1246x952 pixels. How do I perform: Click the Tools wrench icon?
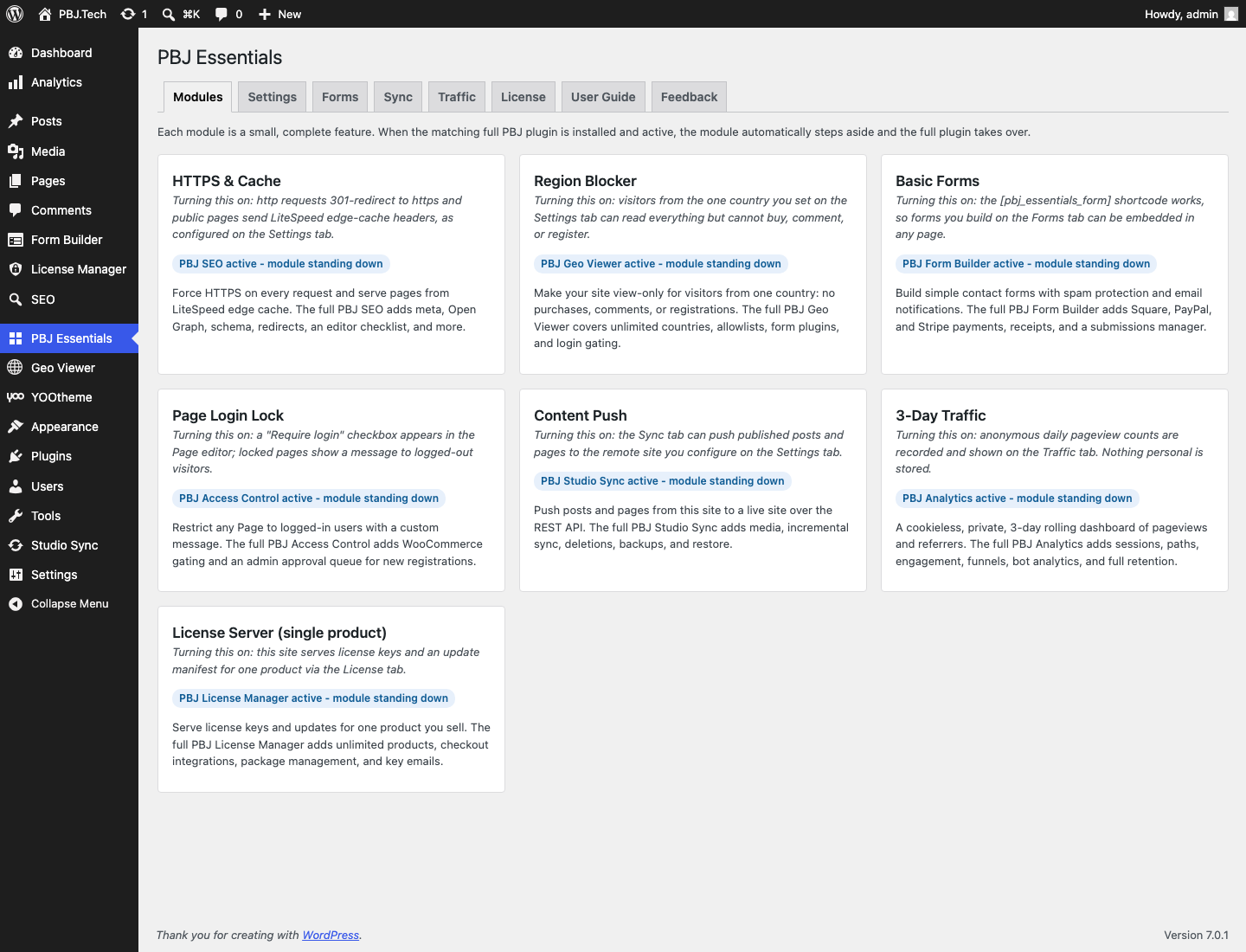click(16, 516)
